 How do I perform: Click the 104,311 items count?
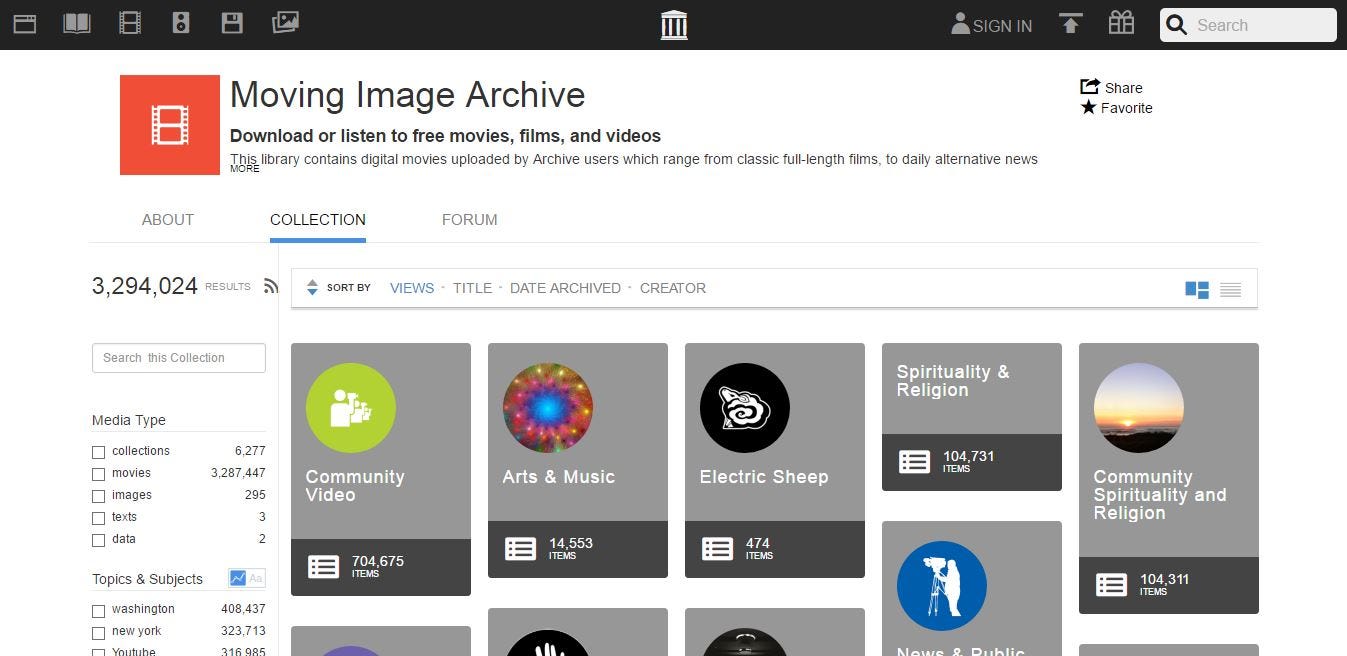(1165, 579)
